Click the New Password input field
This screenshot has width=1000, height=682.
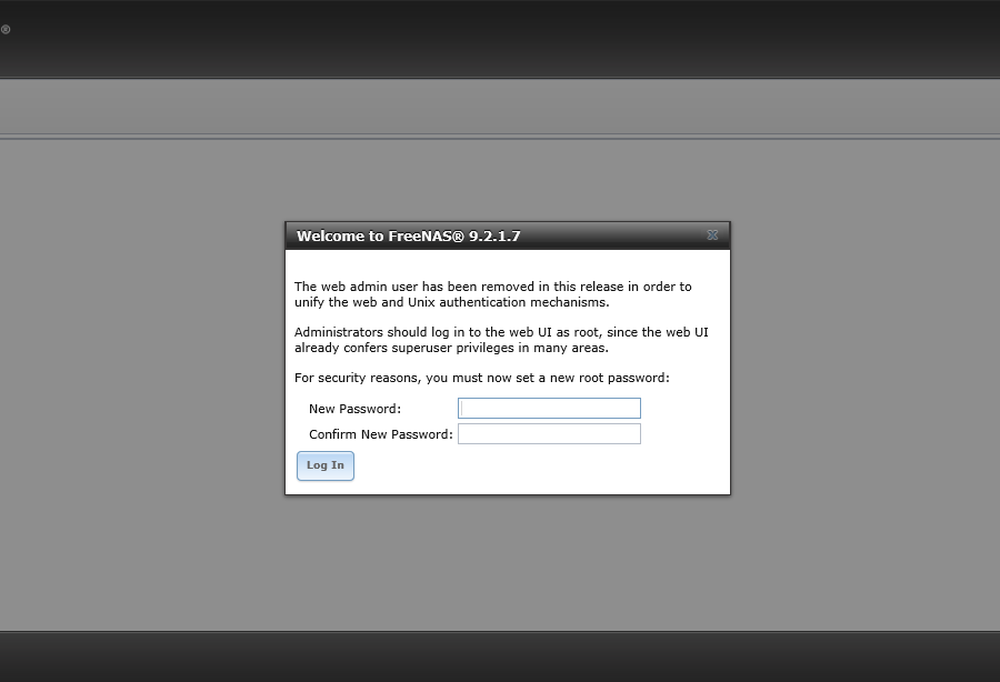click(x=549, y=408)
